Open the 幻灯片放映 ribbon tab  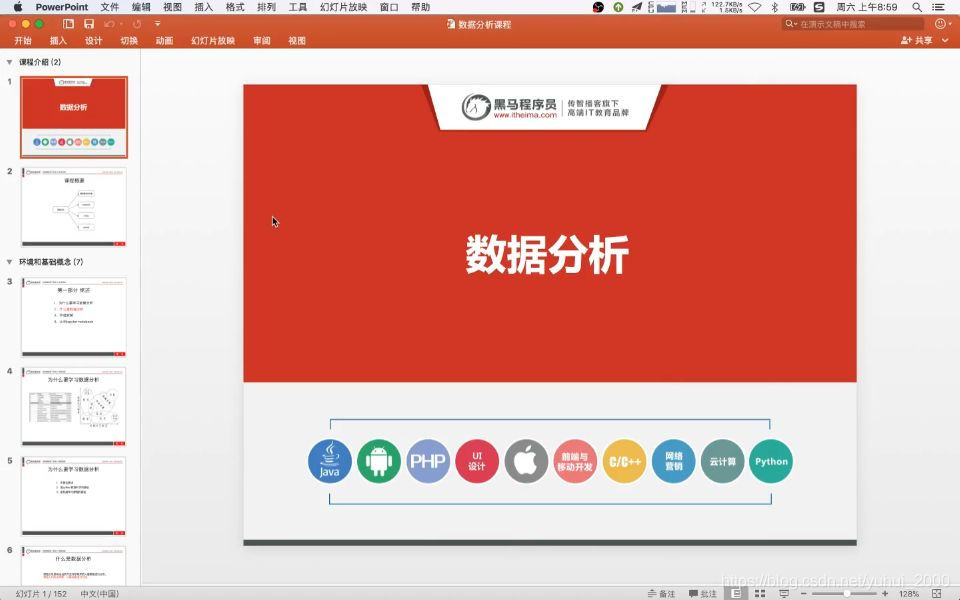coord(213,40)
